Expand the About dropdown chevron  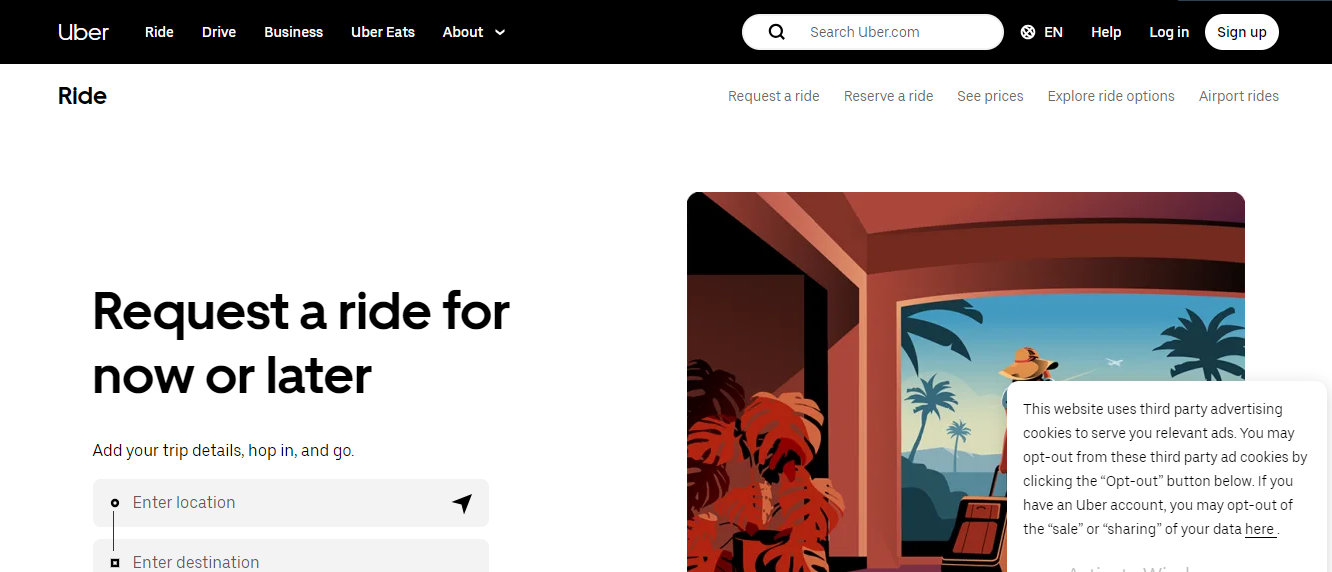(x=500, y=32)
